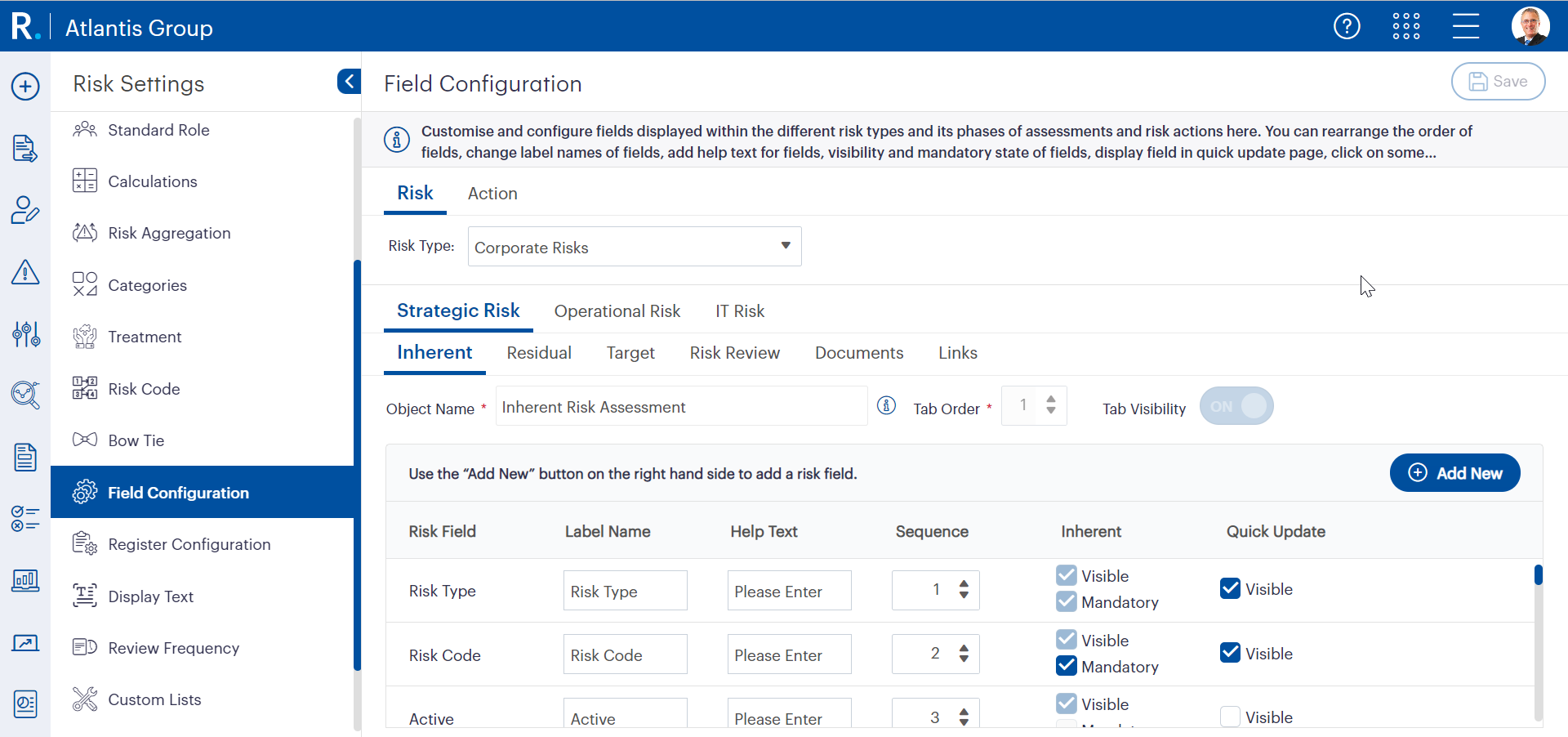
Task: Click the Active row sequence stepper arrows
Action: pos(964,717)
